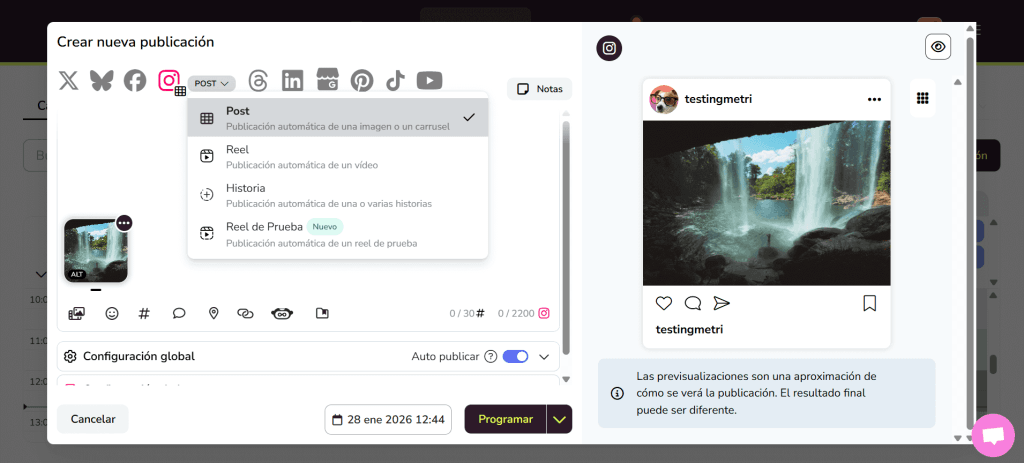Choose Reel from the type menu
The height and width of the screenshot is (463, 1024).
point(338,157)
